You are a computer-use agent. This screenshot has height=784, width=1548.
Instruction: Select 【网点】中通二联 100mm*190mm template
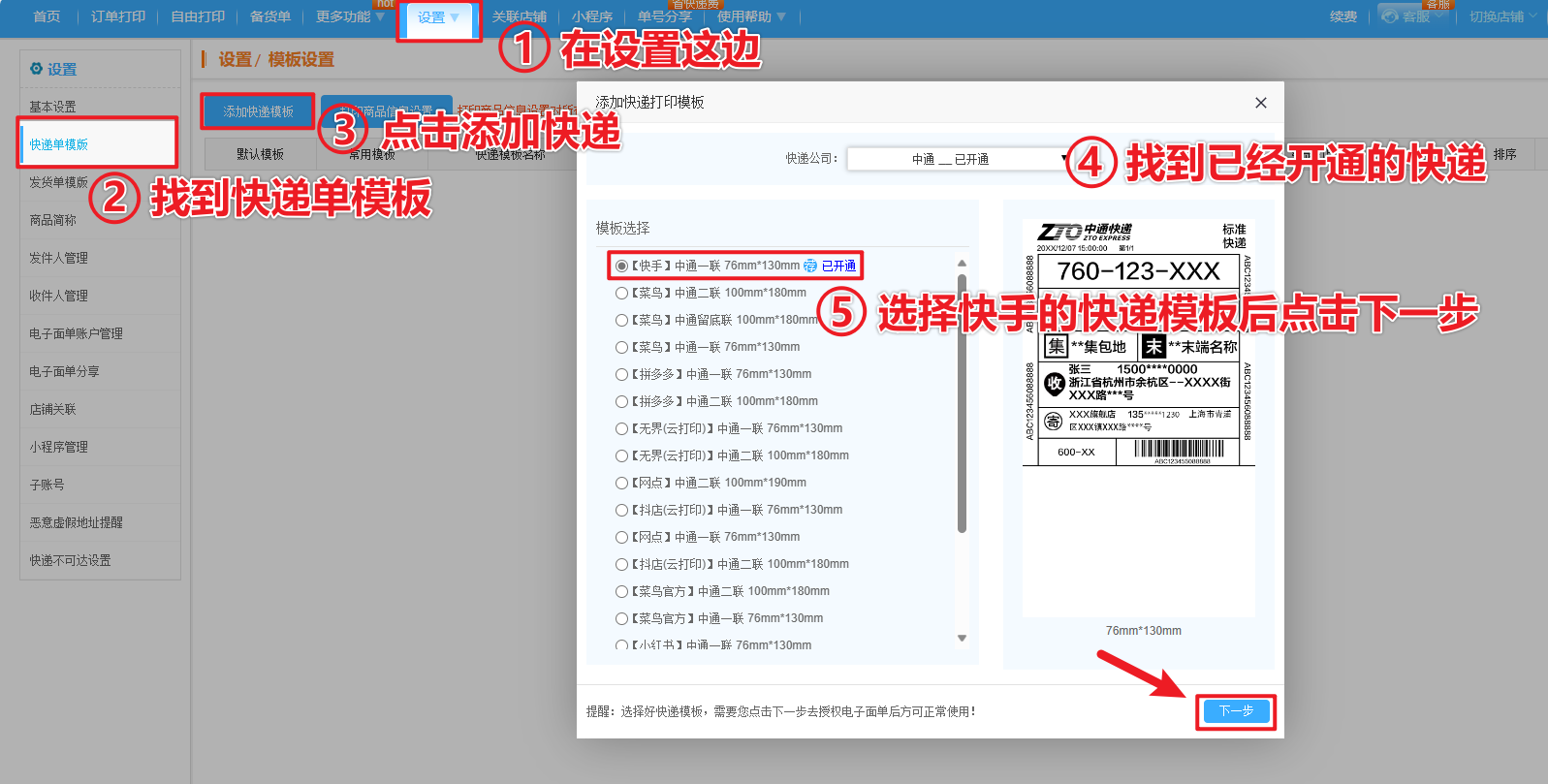[x=621, y=483]
